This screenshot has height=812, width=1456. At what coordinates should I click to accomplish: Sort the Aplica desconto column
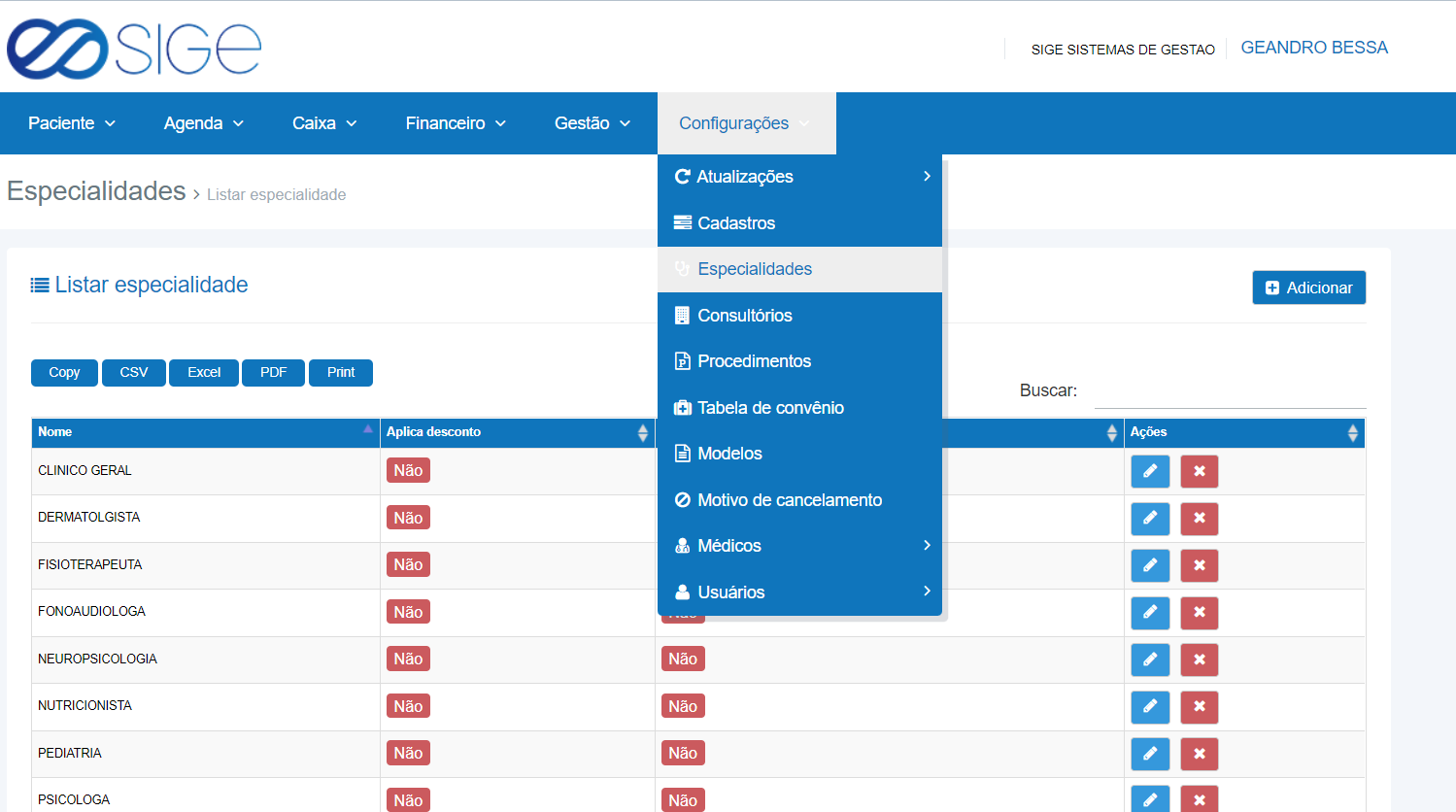[x=642, y=433]
